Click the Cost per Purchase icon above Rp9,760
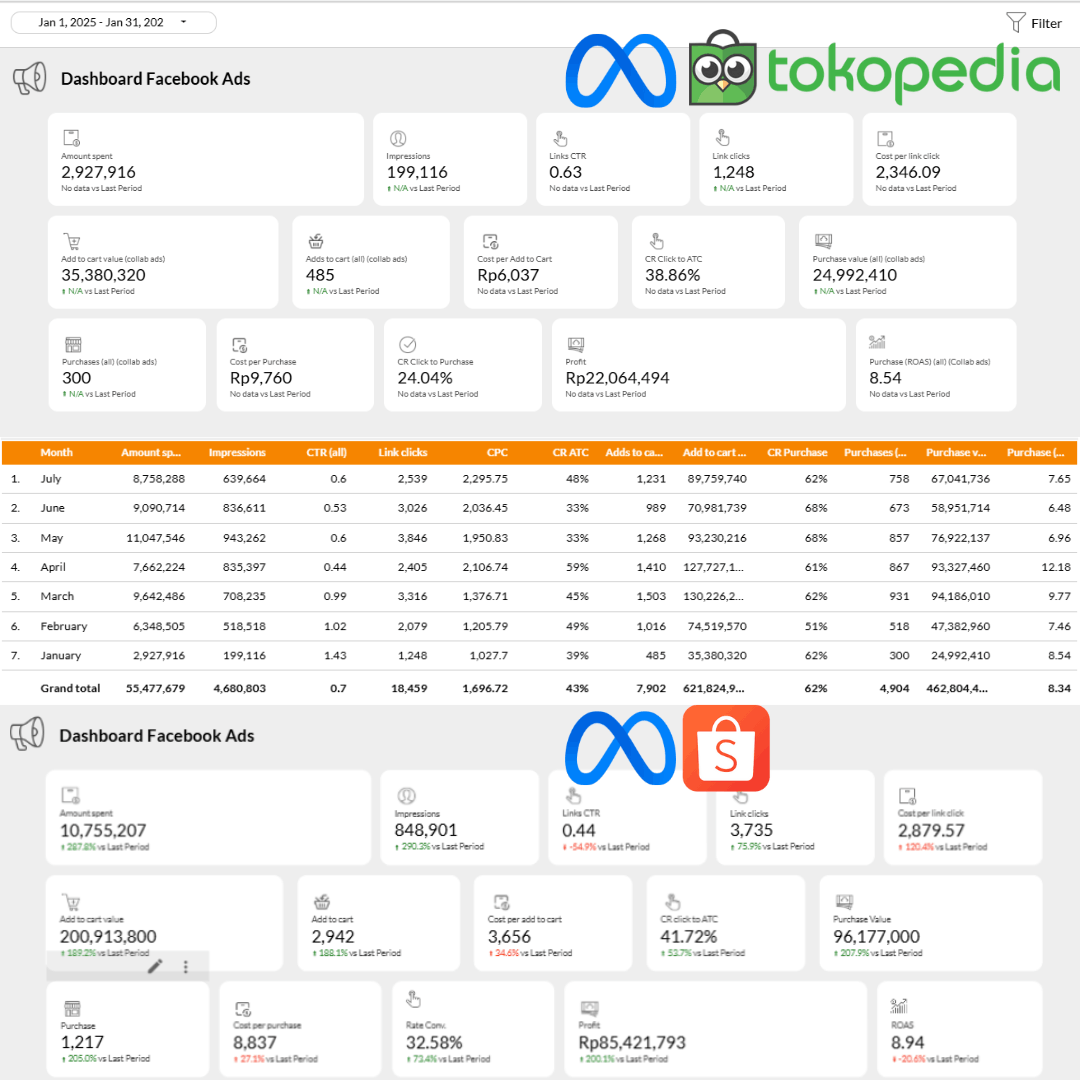The image size is (1080, 1080). click(240, 344)
